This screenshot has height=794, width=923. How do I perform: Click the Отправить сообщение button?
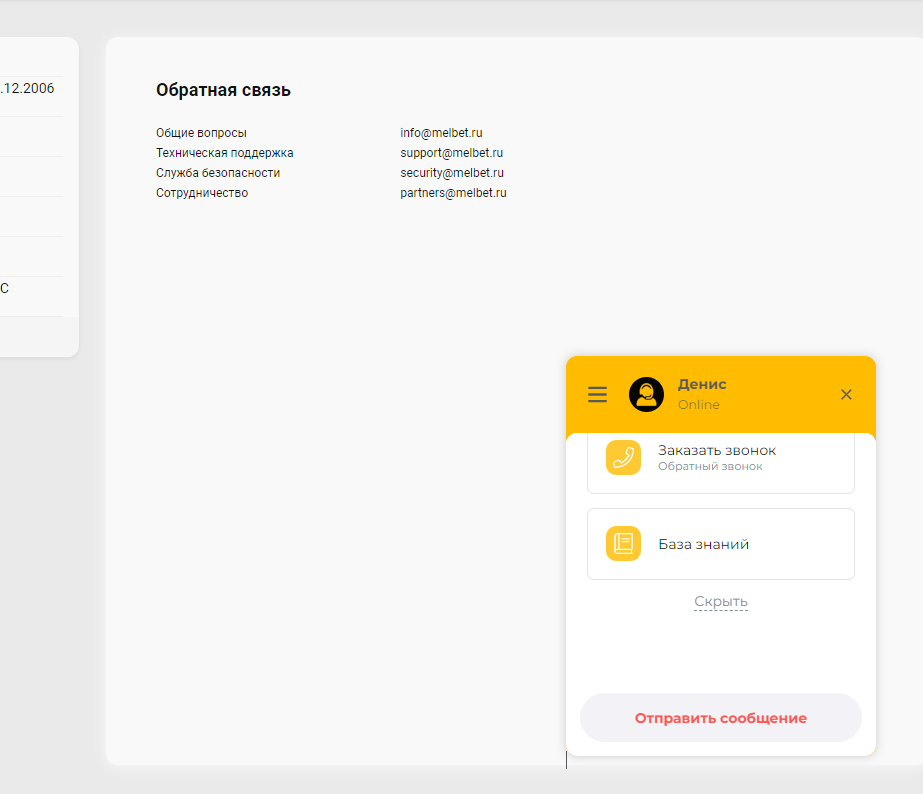click(x=721, y=717)
